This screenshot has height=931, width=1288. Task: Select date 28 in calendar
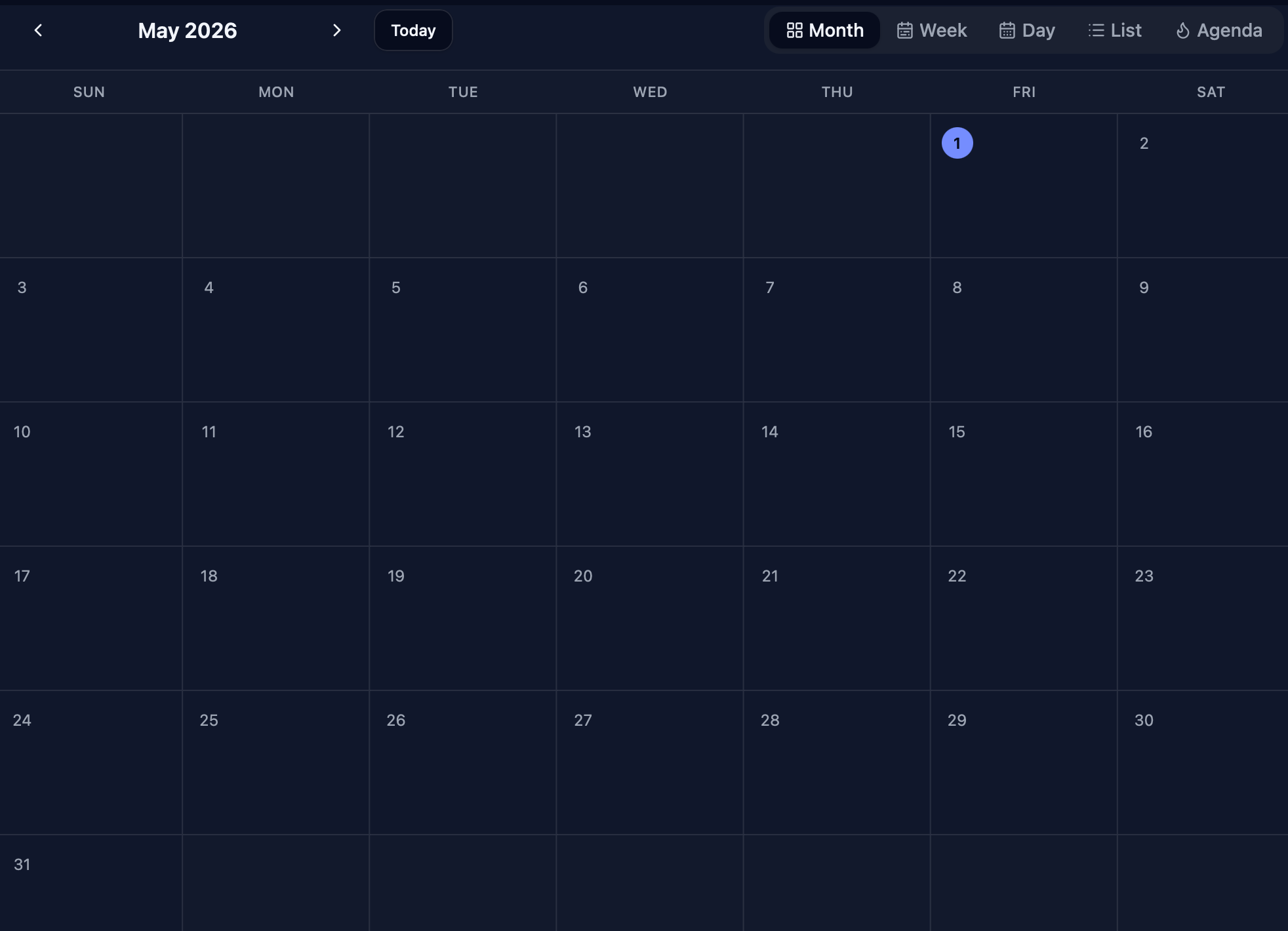click(770, 720)
